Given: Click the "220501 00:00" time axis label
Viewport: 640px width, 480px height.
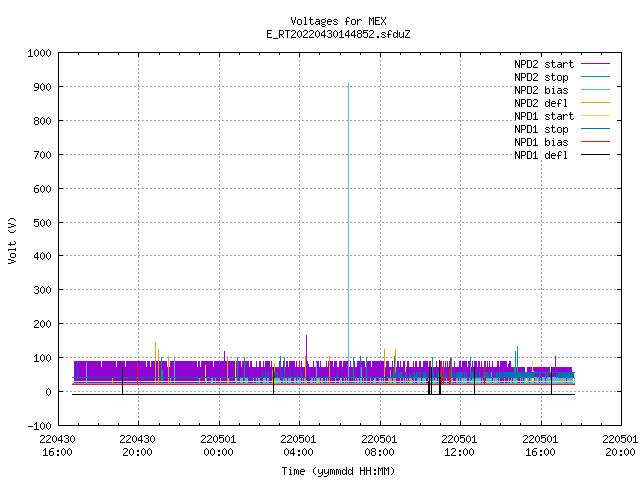Looking at the screenshot, I should click(x=218, y=445).
